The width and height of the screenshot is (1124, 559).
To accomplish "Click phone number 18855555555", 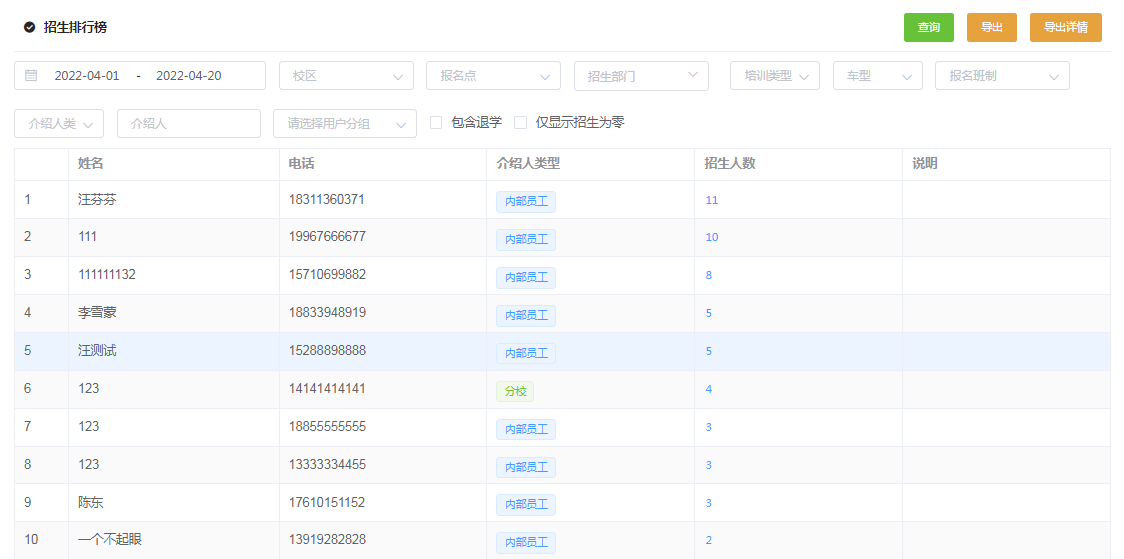I will 327,426.
